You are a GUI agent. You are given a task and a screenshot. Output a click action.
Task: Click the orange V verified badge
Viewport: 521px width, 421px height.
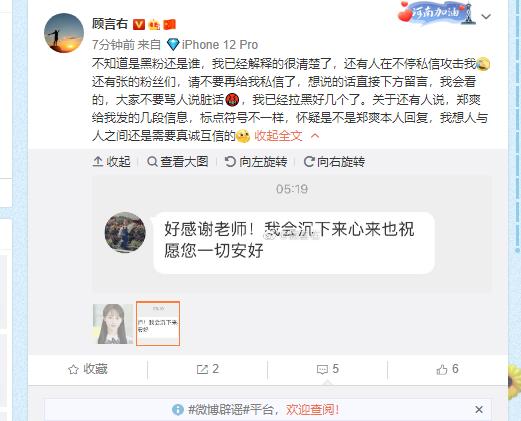pos(139,24)
